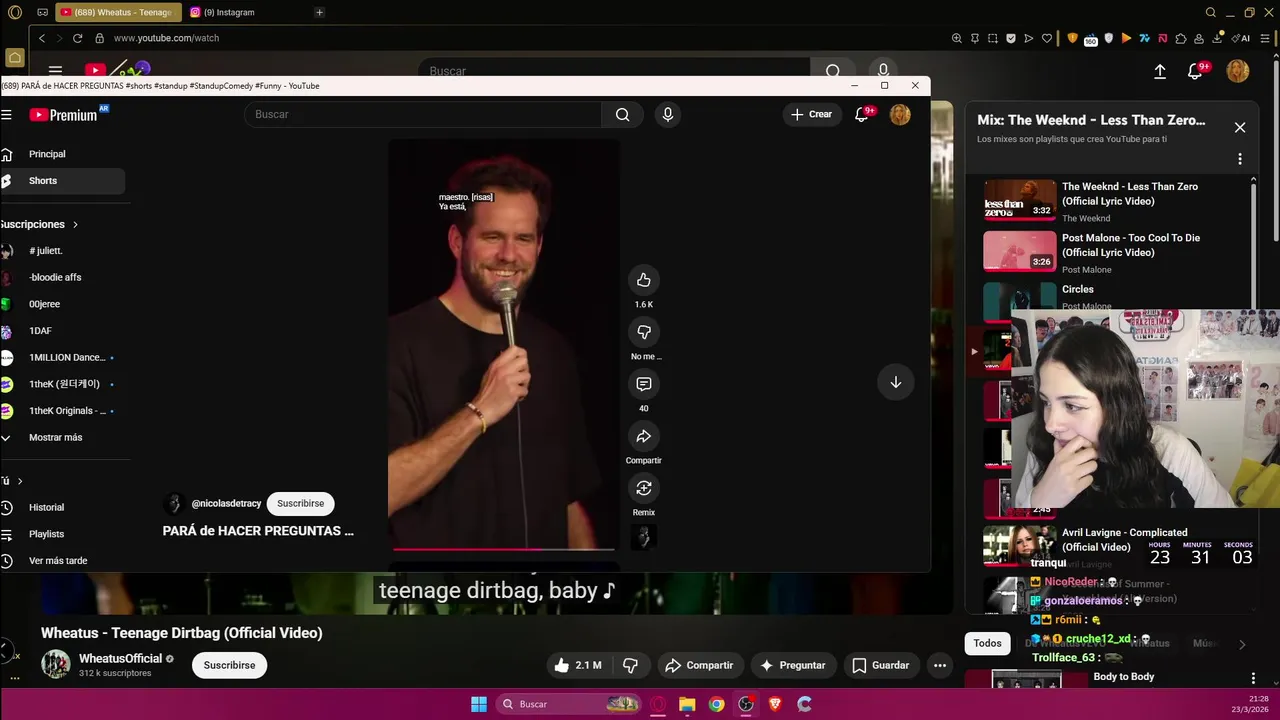Show next filter chips with right arrow

1242,645
